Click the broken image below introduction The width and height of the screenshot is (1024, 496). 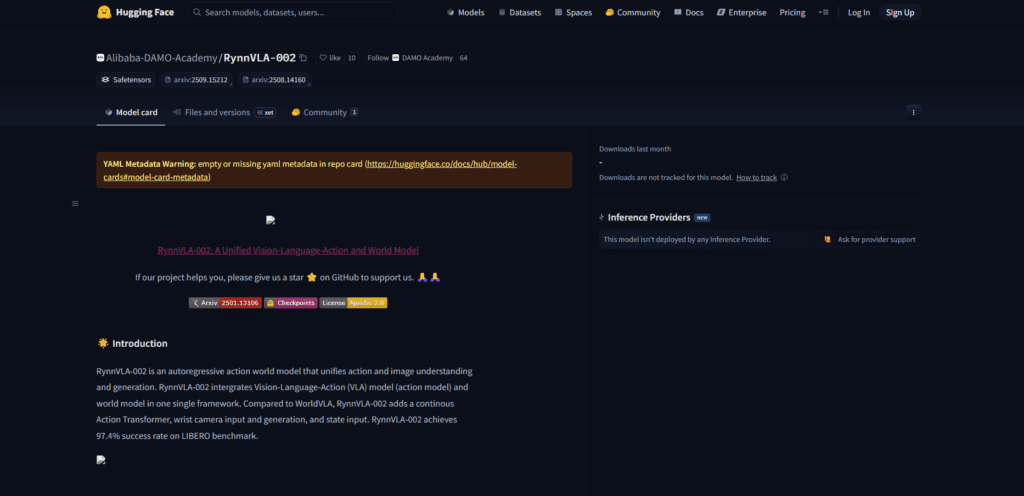(101, 459)
